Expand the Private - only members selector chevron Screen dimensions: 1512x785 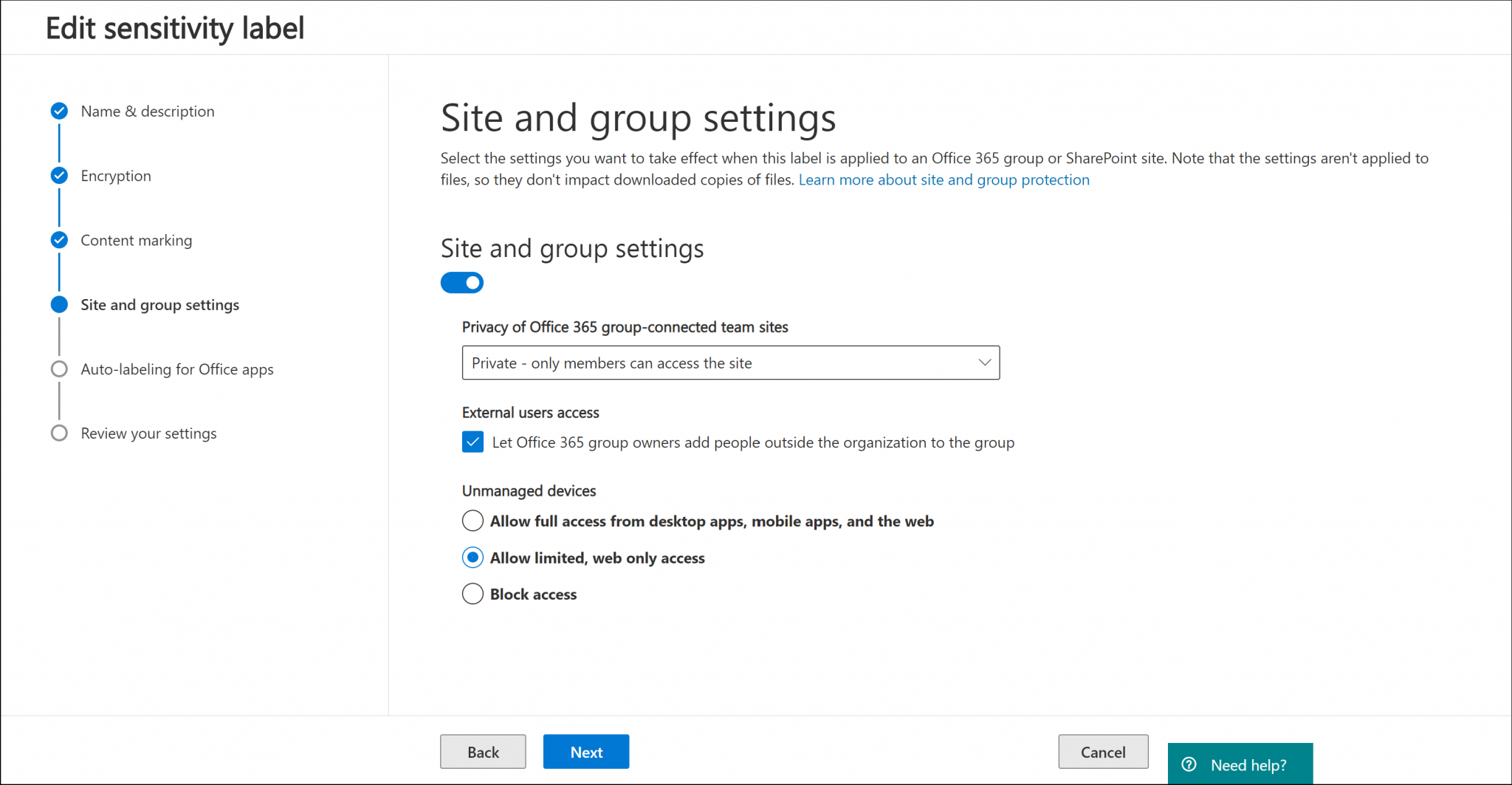(x=984, y=363)
